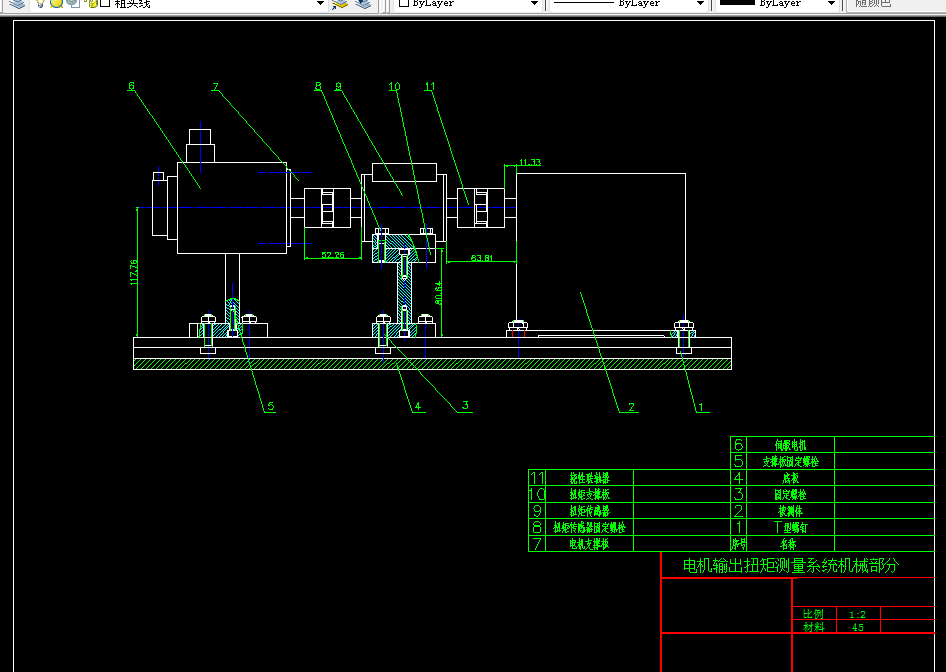Select the 63.81 dimension text

pyautogui.click(x=481, y=258)
